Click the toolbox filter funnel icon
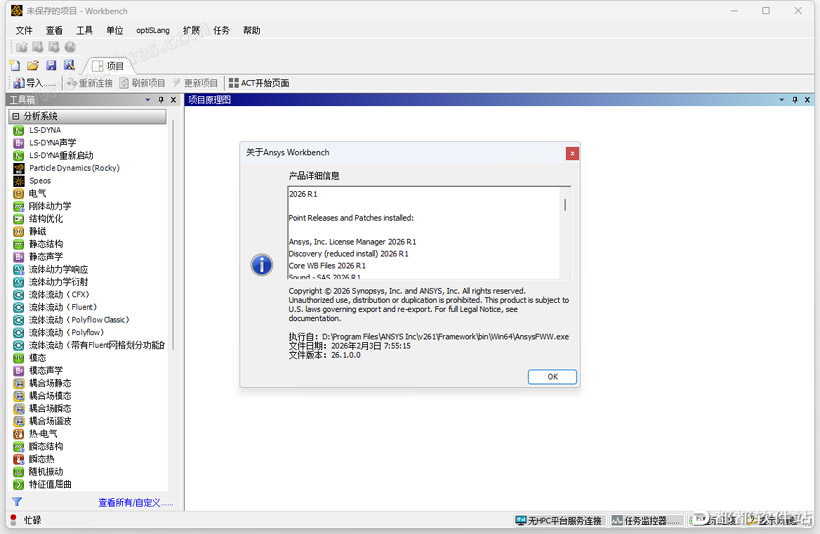The image size is (820, 534). pyautogui.click(x=17, y=502)
